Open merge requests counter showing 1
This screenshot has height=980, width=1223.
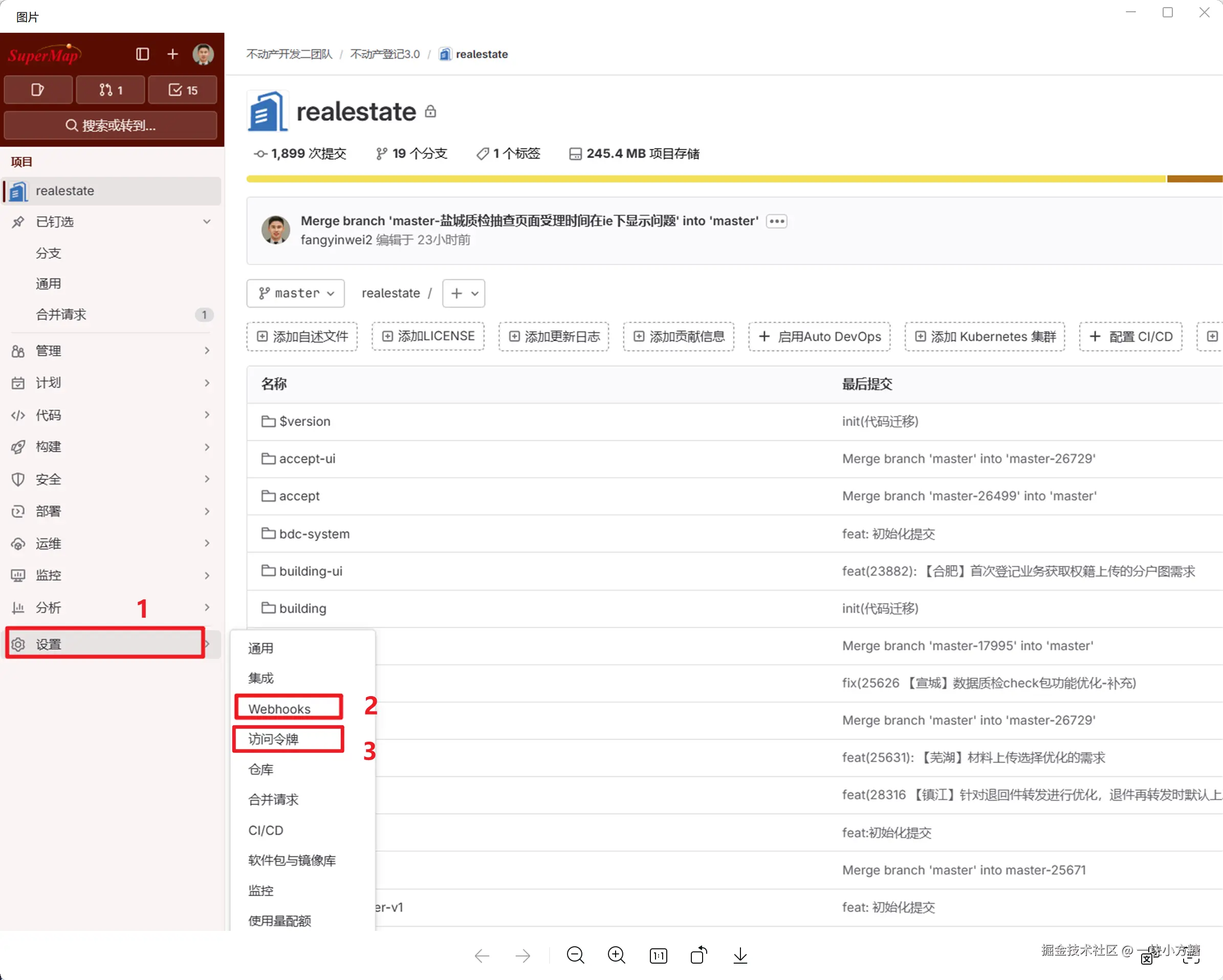click(111, 90)
